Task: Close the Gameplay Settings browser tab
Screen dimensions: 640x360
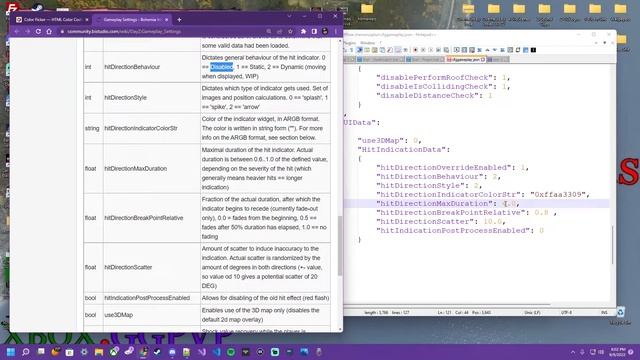Action: (x=167, y=20)
